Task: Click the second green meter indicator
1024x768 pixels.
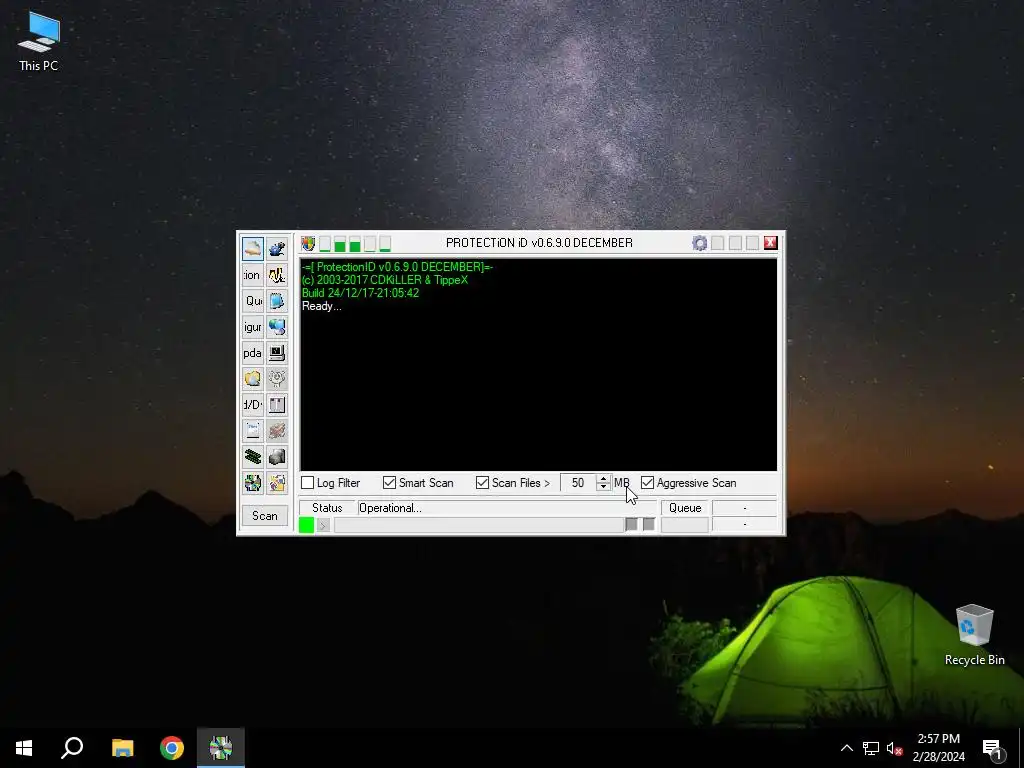Action: [x=340, y=244]
